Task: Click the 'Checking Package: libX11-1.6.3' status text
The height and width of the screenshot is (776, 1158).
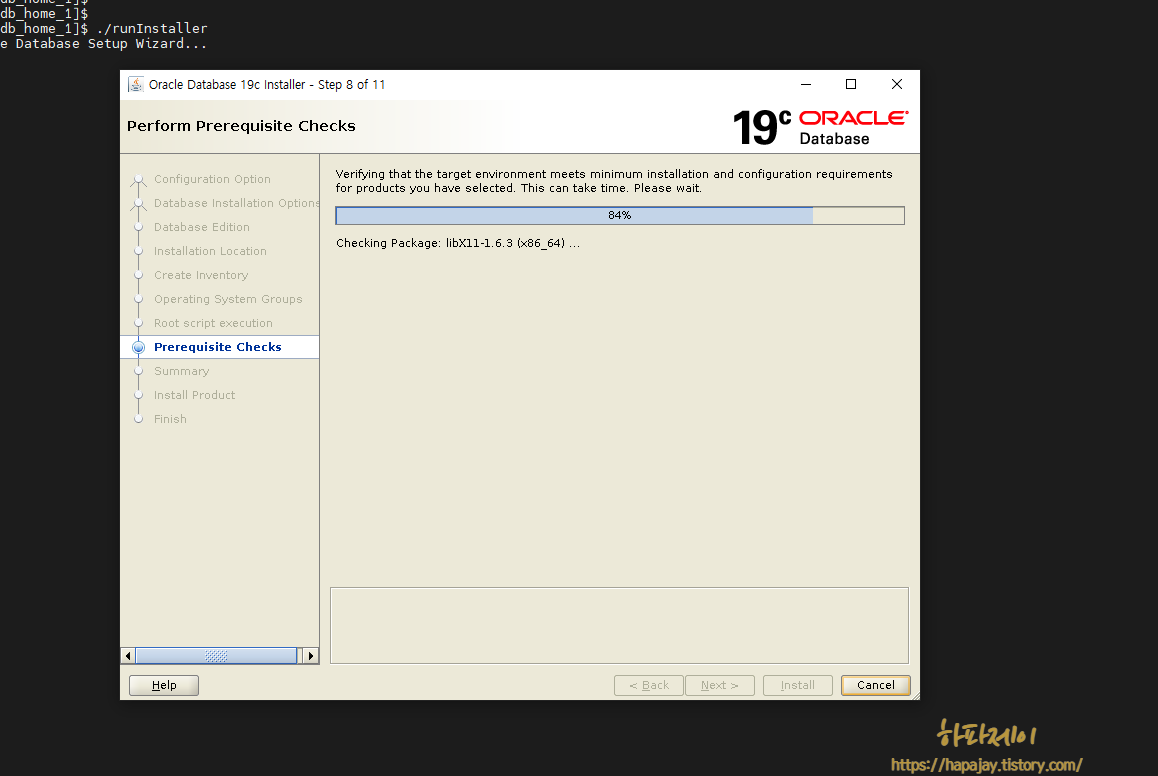Action: pyautogui.click(x=458, y=243)
